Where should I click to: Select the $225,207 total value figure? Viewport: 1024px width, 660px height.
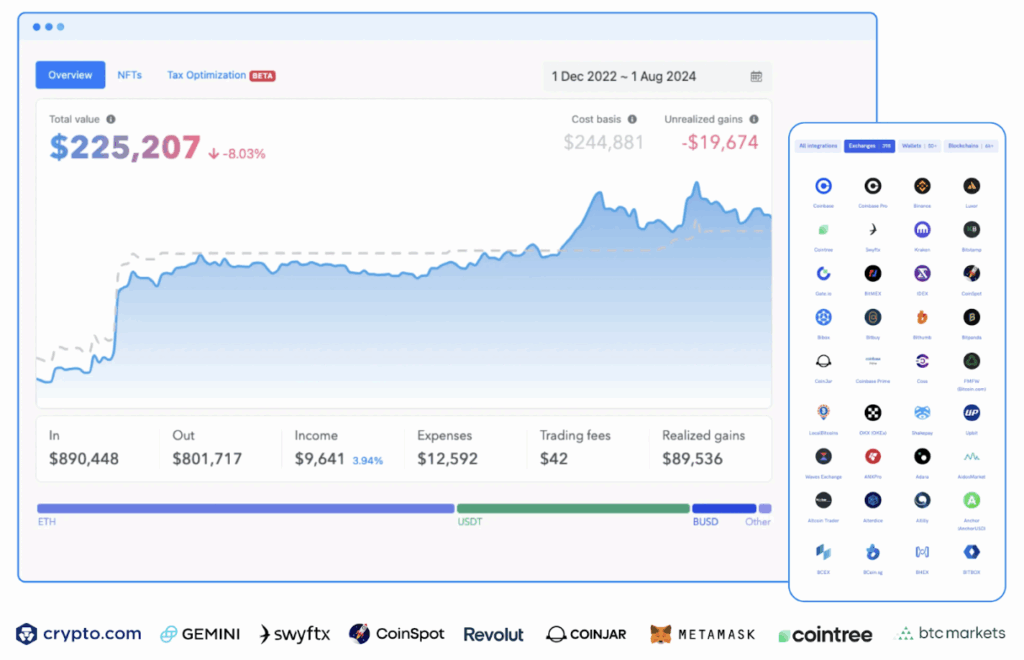coord(125,147)
